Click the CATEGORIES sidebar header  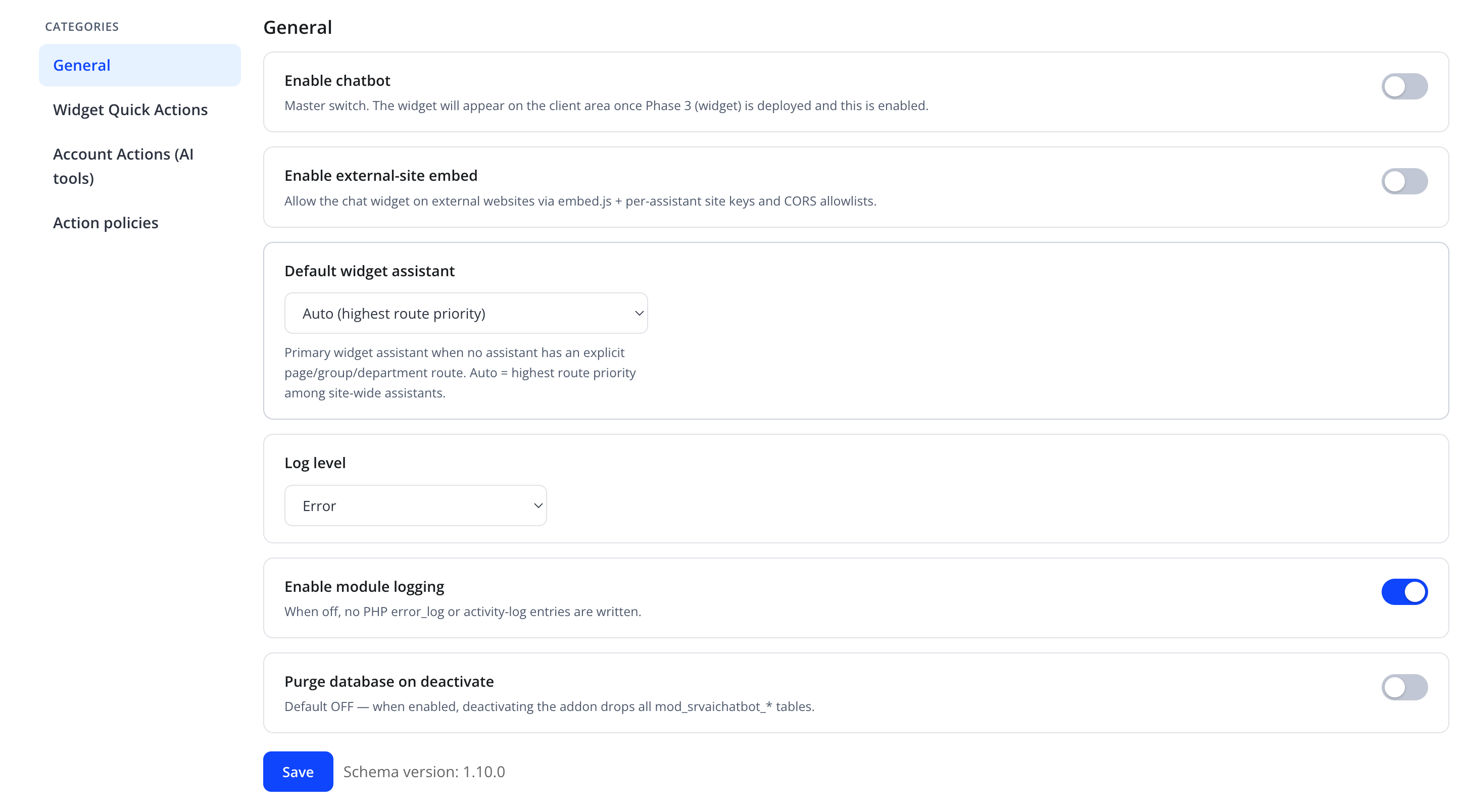tap(82, 27)
